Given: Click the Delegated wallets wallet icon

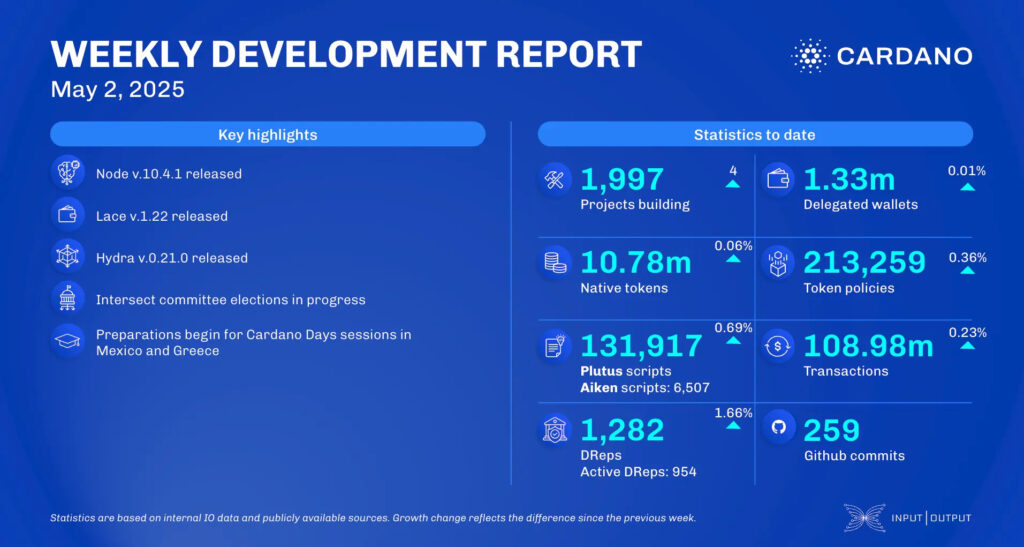Looking at the screenshot, I should [x=778, y=180].
